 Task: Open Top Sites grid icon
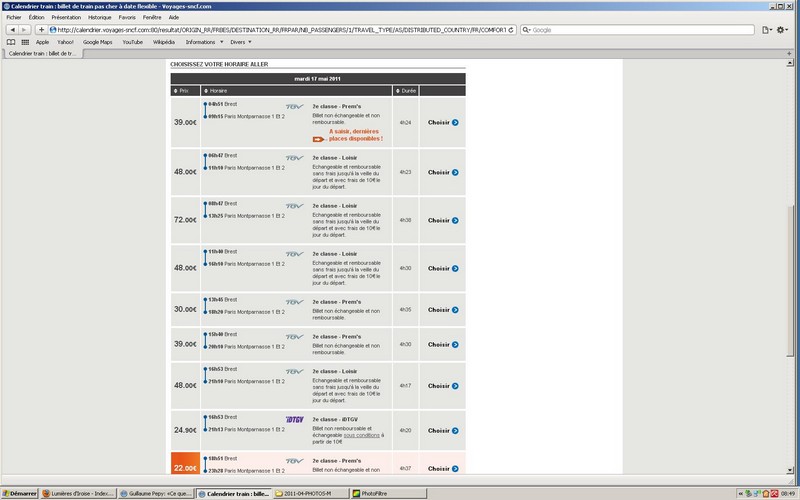click(x=25, y=42)
